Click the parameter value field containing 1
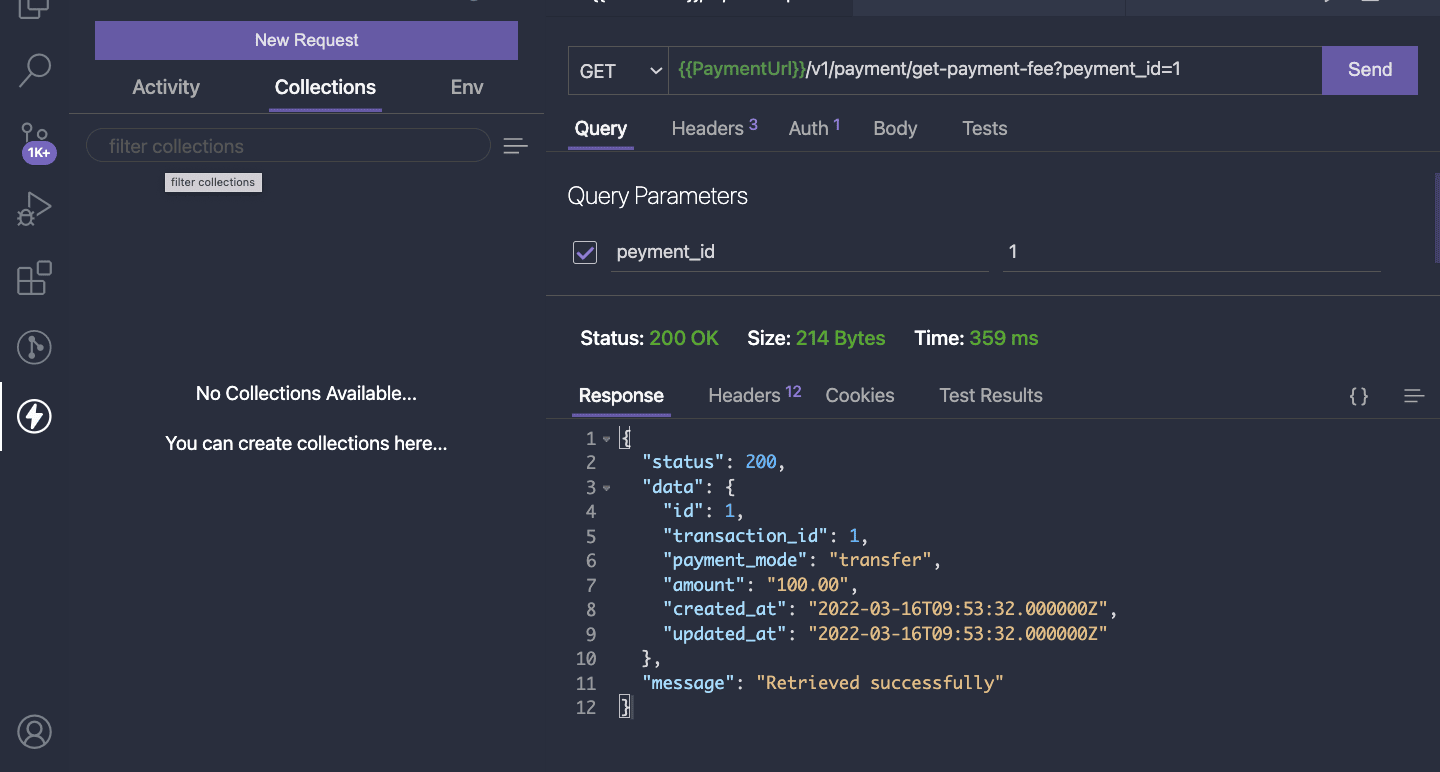This screenshot has height=772, width=1440. coord(1192,252)
